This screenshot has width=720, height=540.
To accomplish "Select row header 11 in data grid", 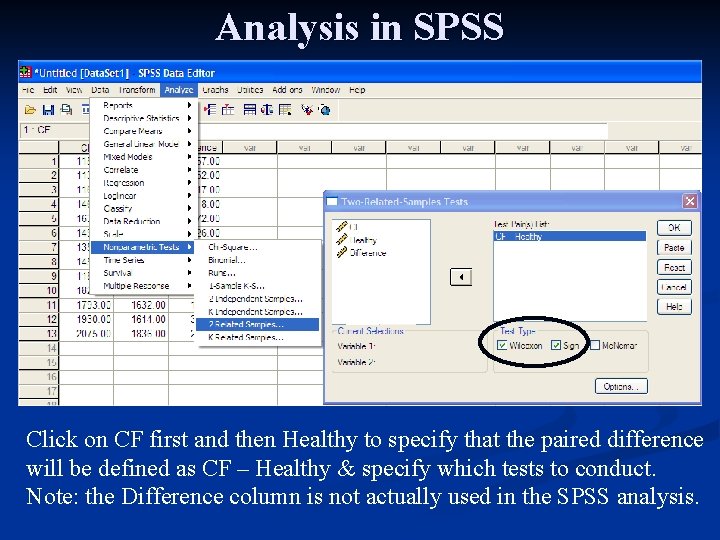I will tap(39, 305).
